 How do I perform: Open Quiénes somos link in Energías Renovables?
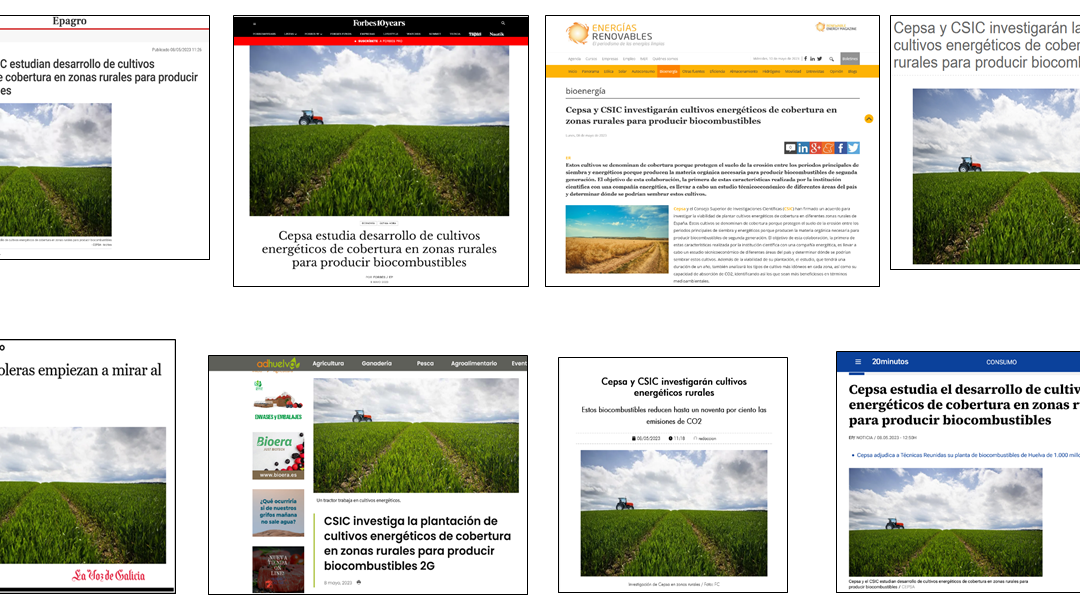pos(665,59)
